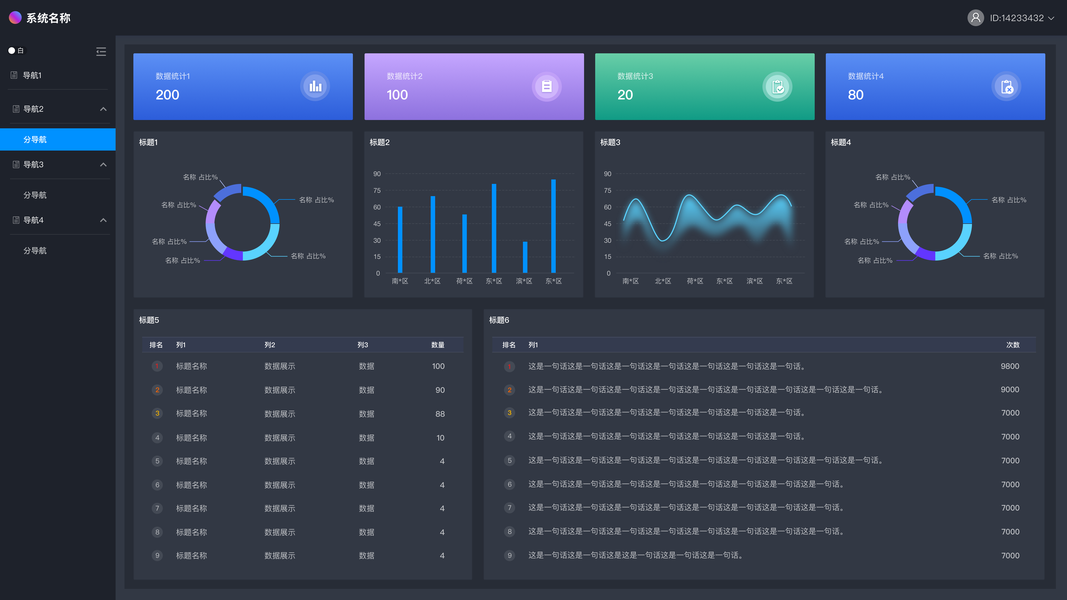Click the 导航3 document icon
Viewport: 1067px width, 600px height.
(x=16, y=165)
